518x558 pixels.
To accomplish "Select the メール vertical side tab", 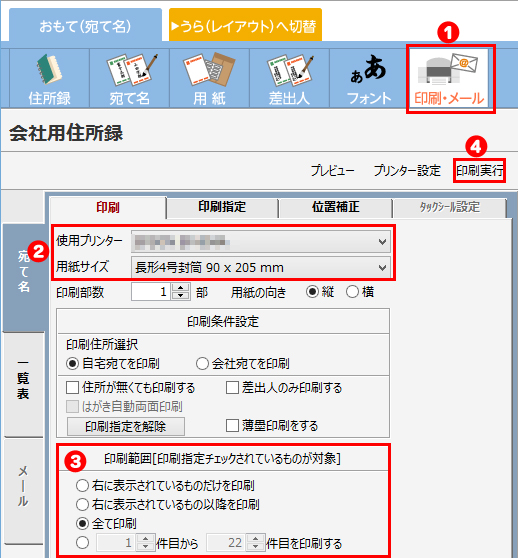I will (x=23, y=491).
